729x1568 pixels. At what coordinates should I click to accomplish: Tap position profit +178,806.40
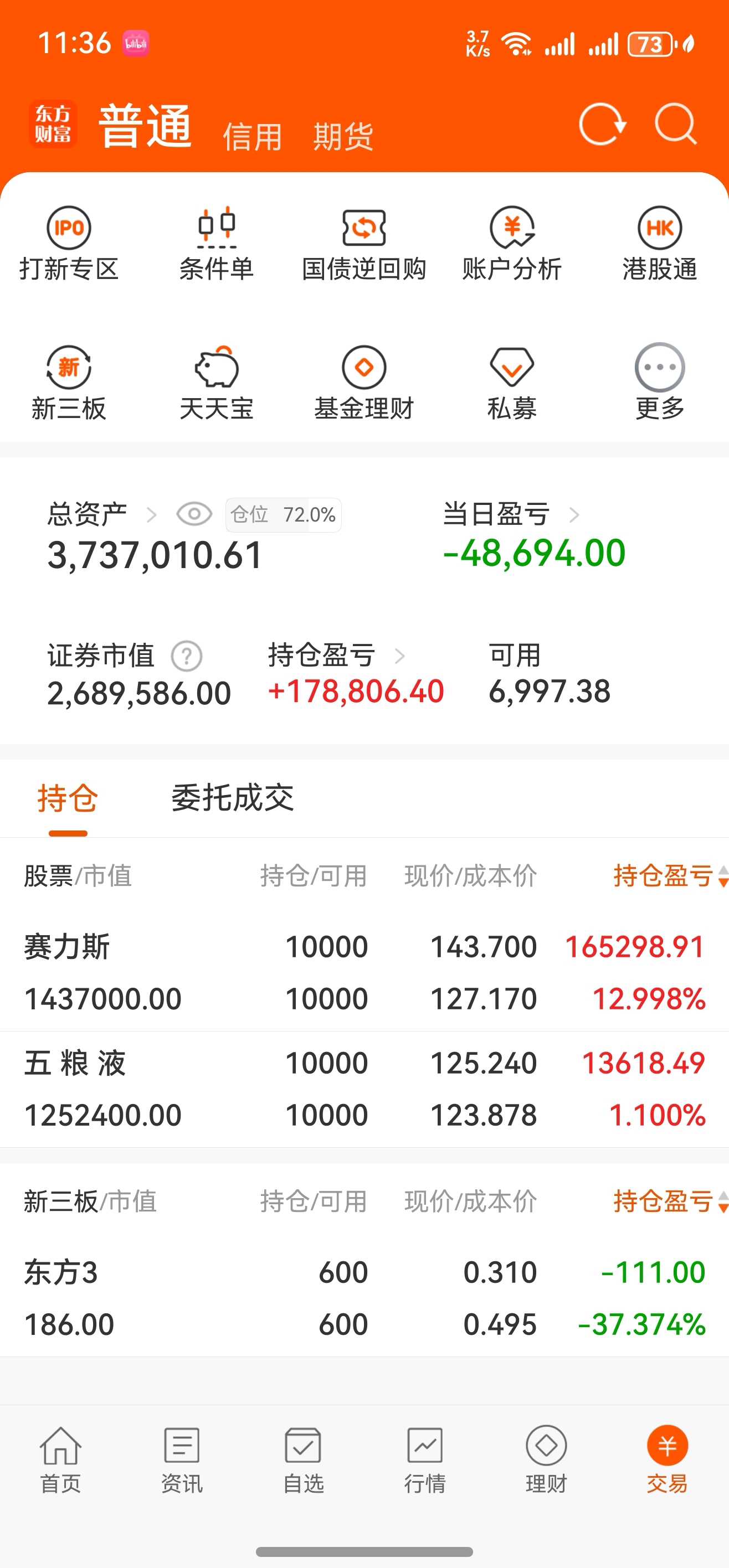356,692
